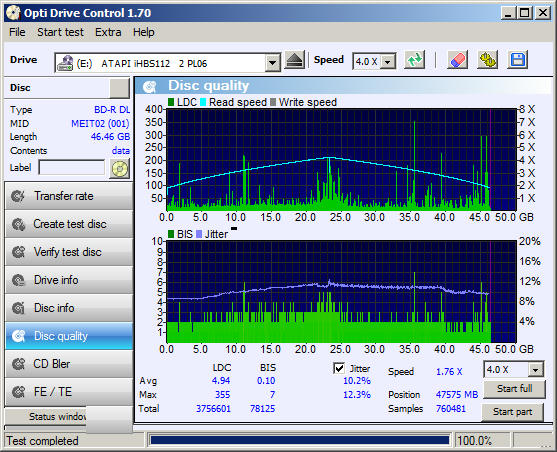Open the Start test menu

tap(60, 32)
